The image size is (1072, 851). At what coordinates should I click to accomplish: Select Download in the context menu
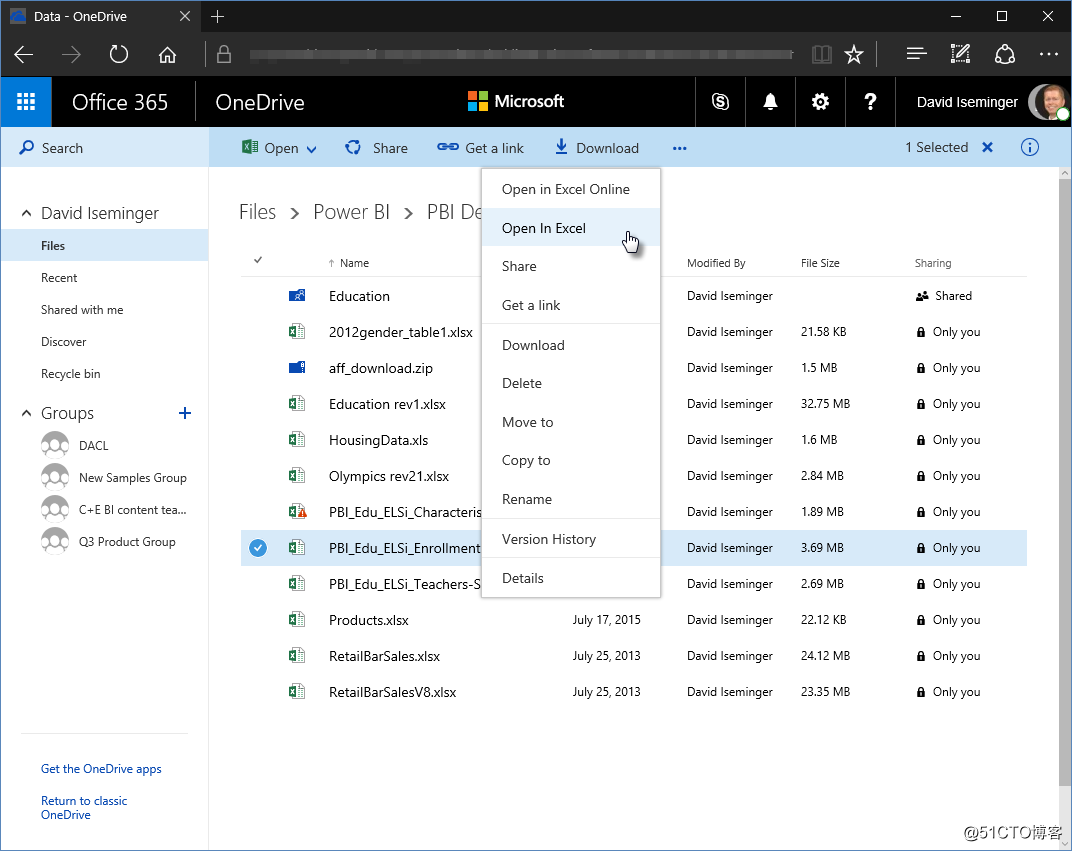571,345
